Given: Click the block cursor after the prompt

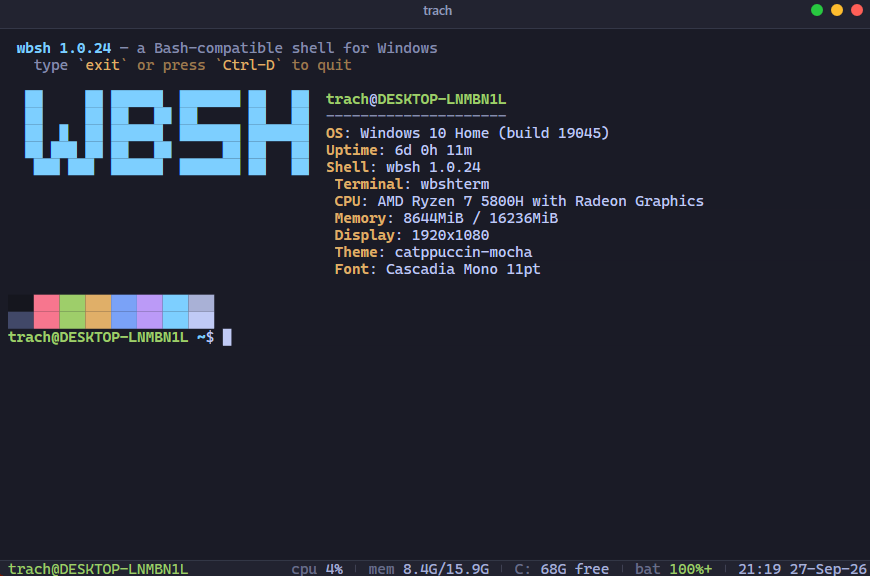Looking at the screenshot, I should pyautogui.click(x=227, y=337).
